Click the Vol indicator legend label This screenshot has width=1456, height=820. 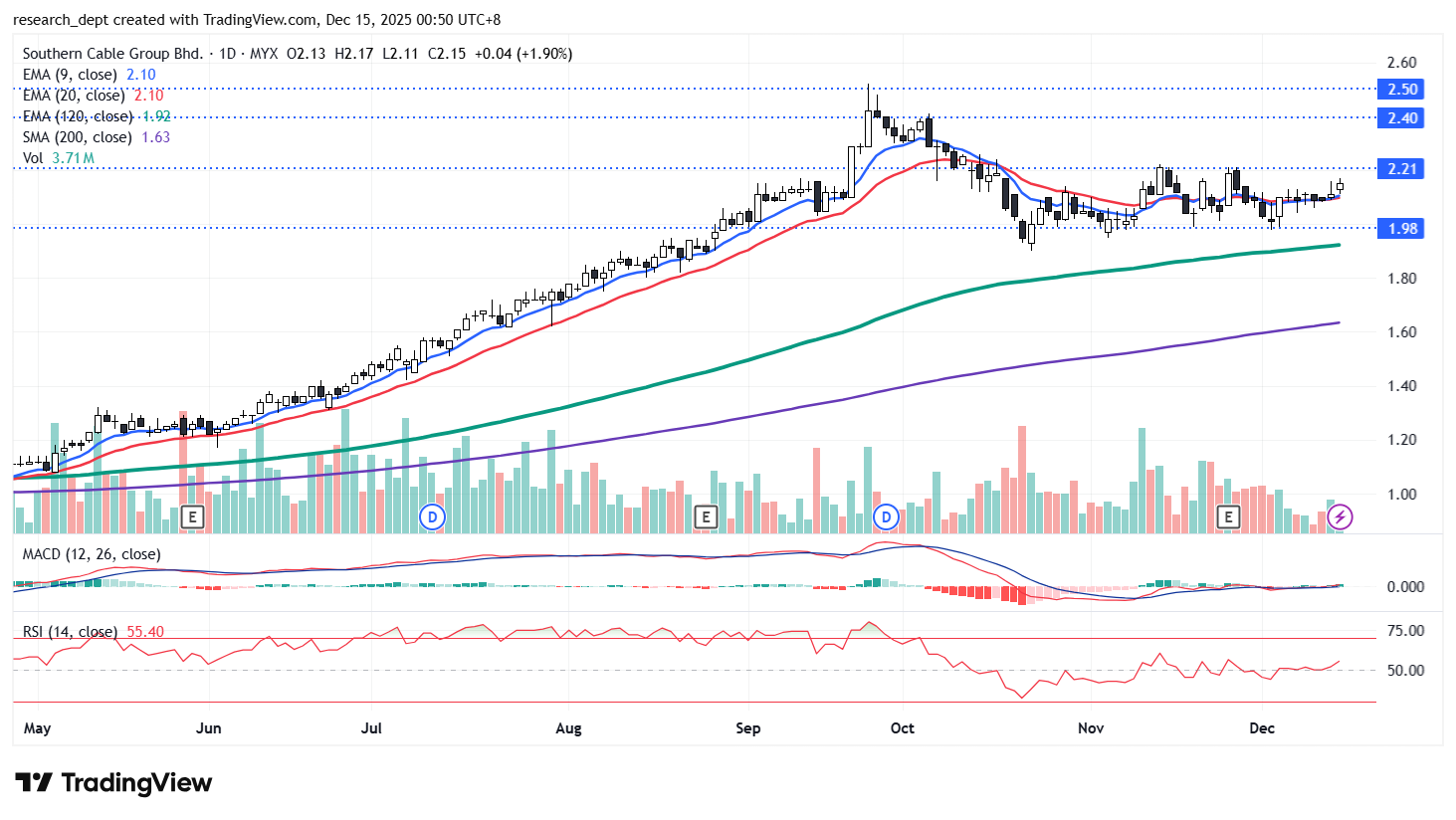[x=33, y=158]
